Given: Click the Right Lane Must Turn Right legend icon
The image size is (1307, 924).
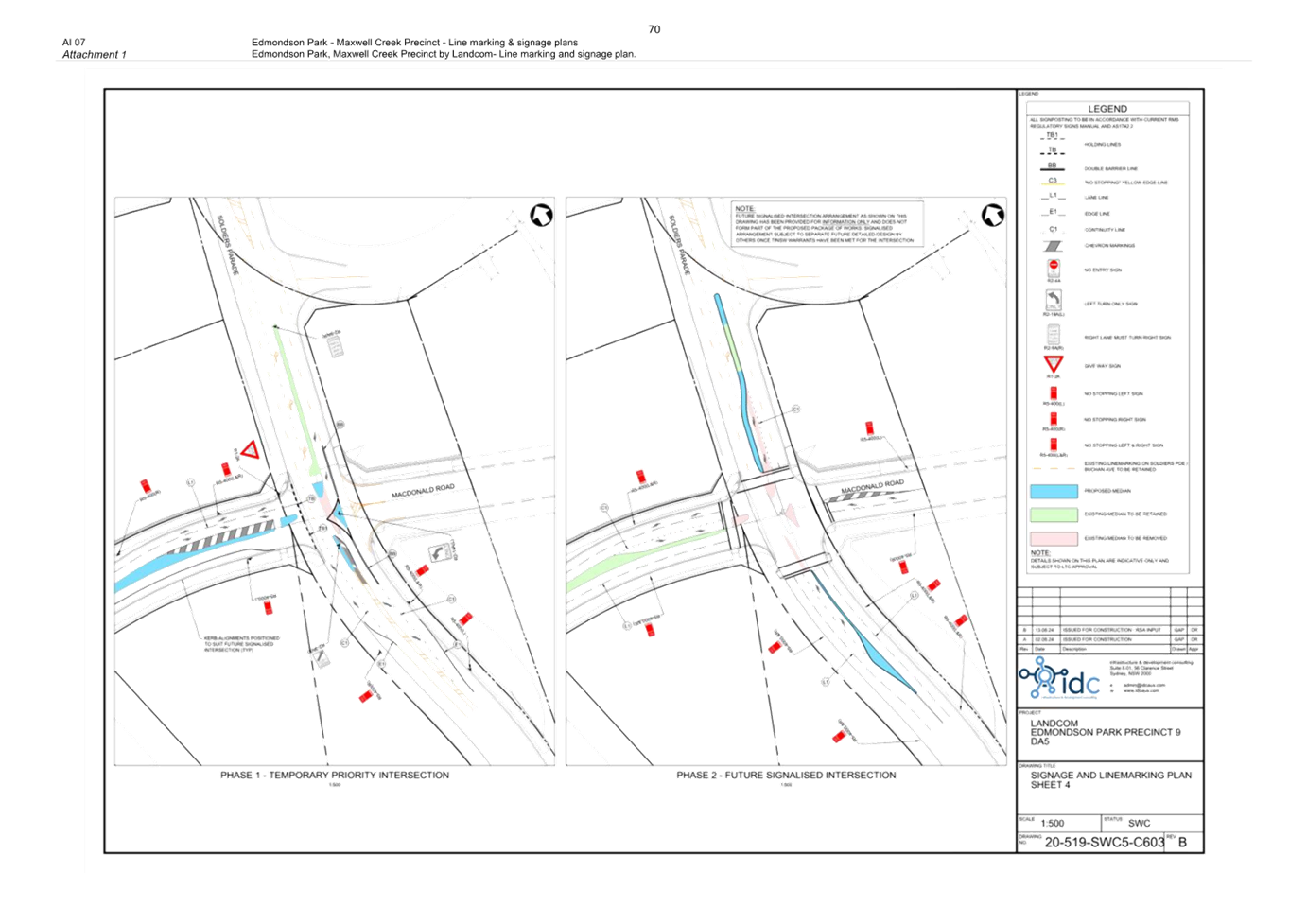Looking at the screenshot, I should point(1053,335).
